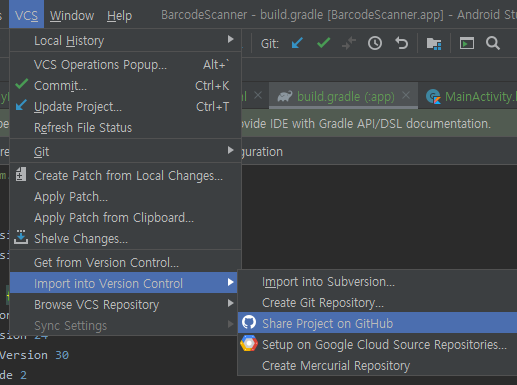517x385 pixels.
Task: Click the blue arrow beside Update Project
Action: tap(21, 105)
